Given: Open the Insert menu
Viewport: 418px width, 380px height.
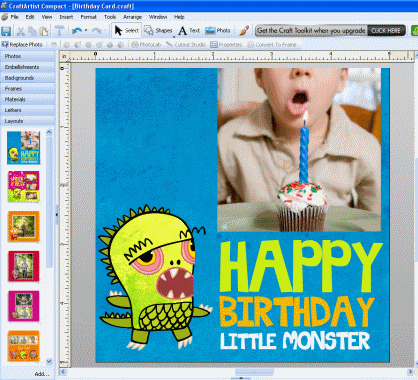Looking at the screenshot, I should tap(66, 17).
